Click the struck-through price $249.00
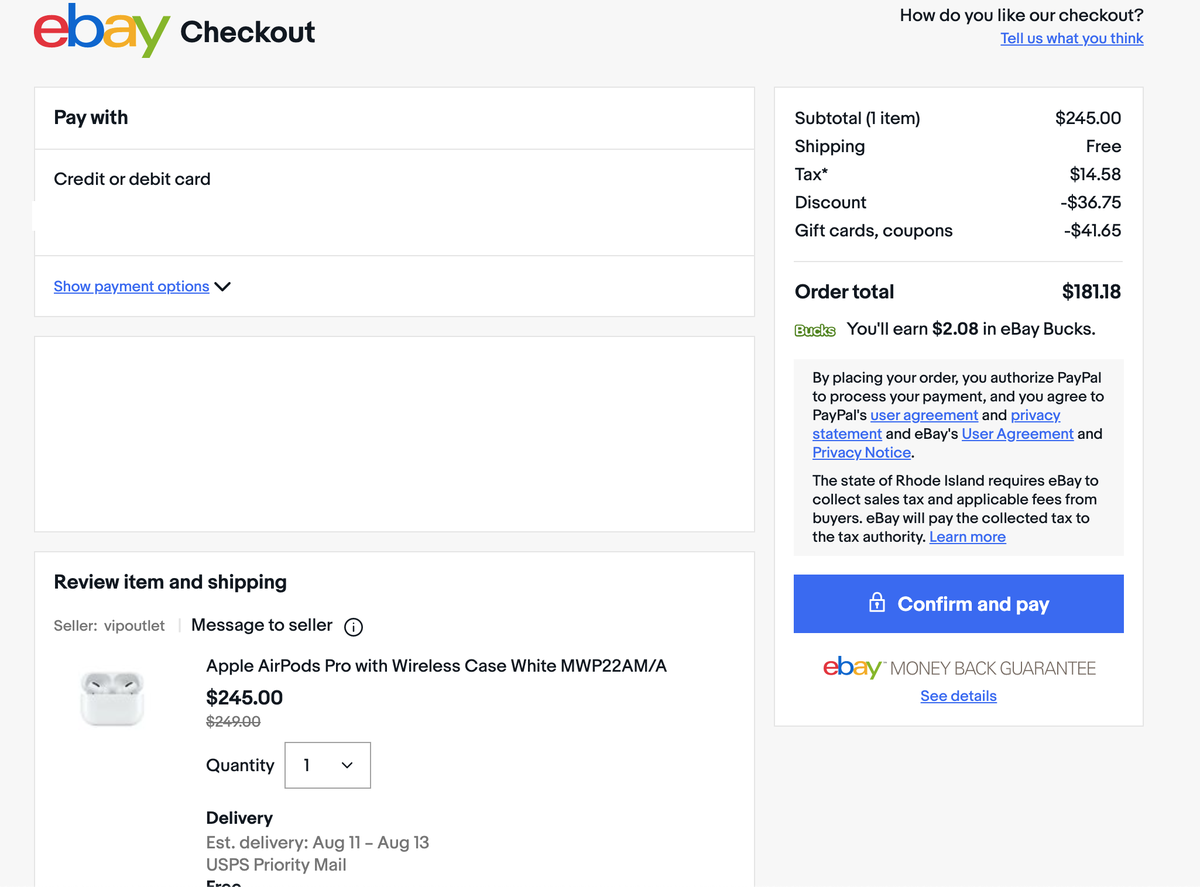The width and height of the screenshot is (1200, 887). point(233,722)
